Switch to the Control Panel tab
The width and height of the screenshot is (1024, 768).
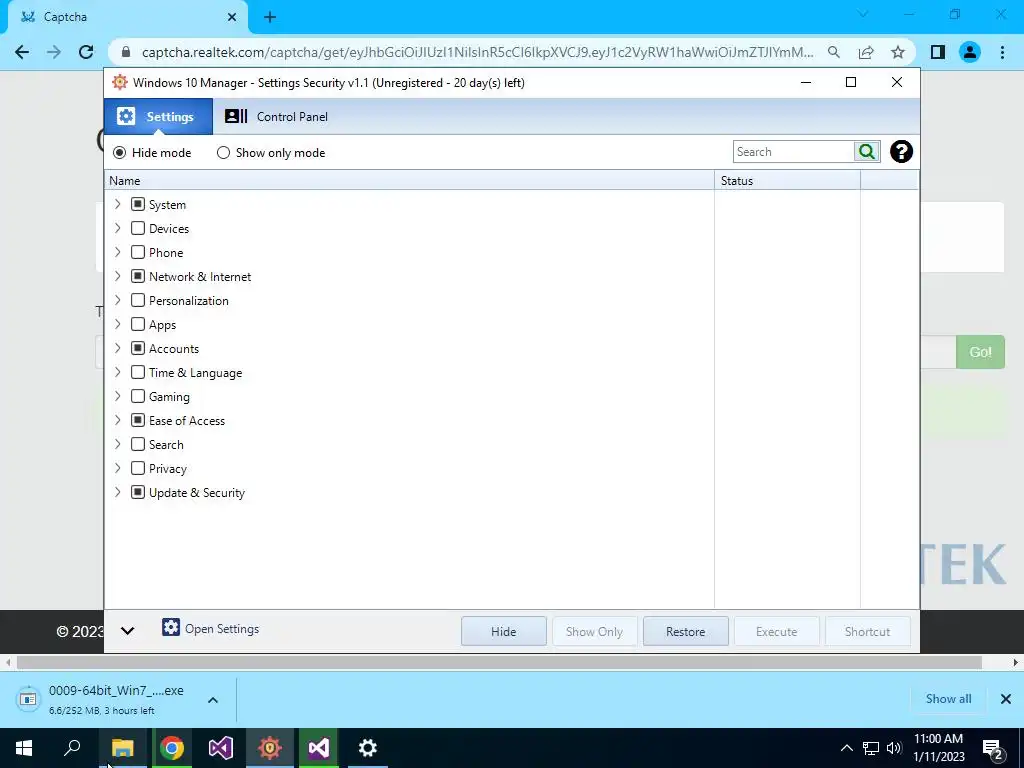coord(276,116)
